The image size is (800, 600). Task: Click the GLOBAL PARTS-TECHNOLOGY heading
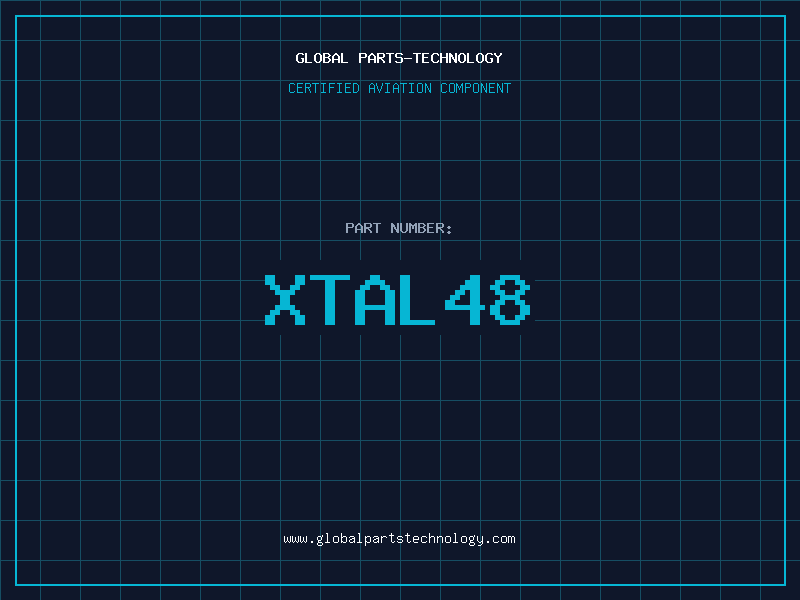399,58
